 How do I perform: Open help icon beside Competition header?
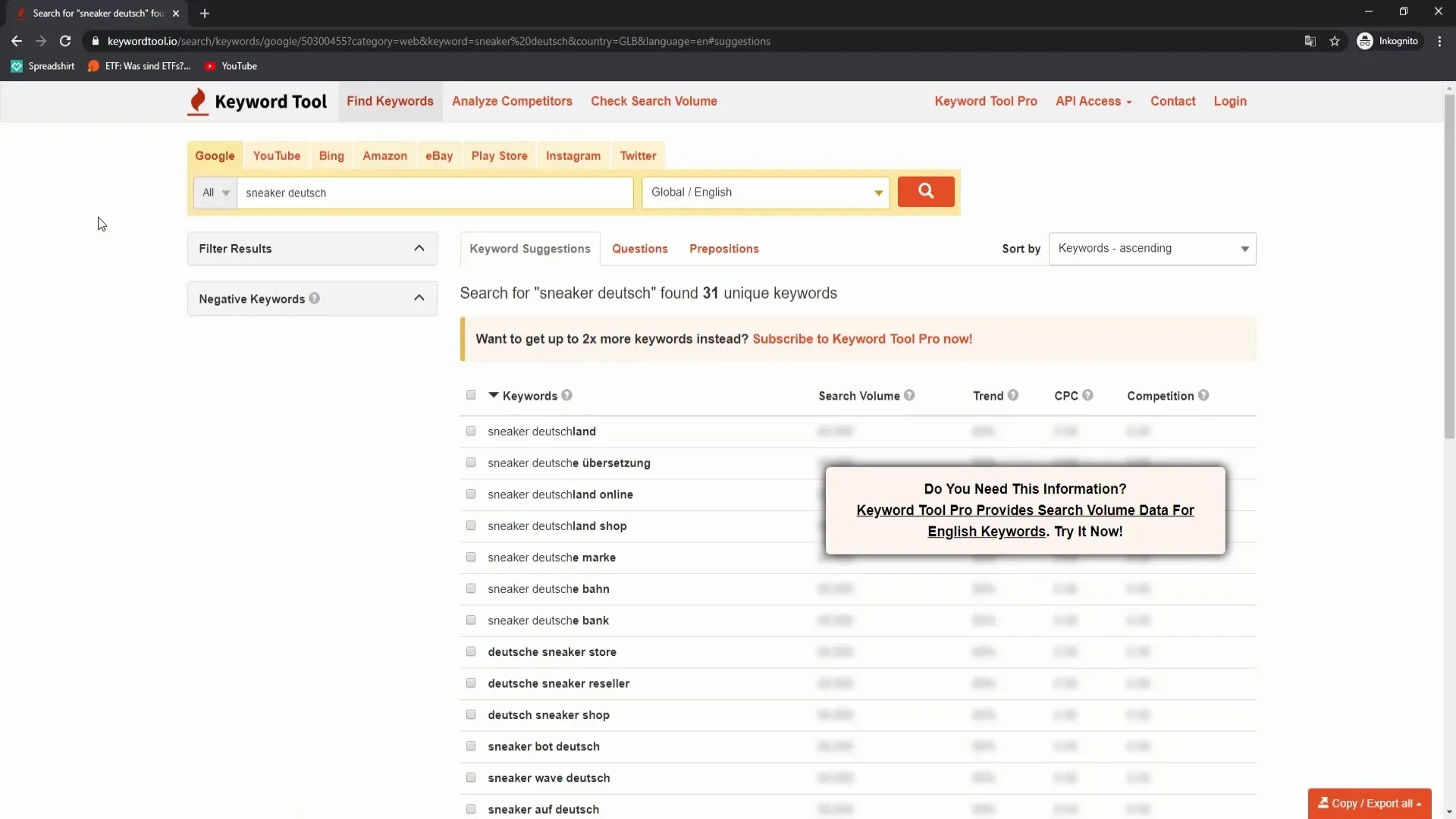coord(1203,395)
